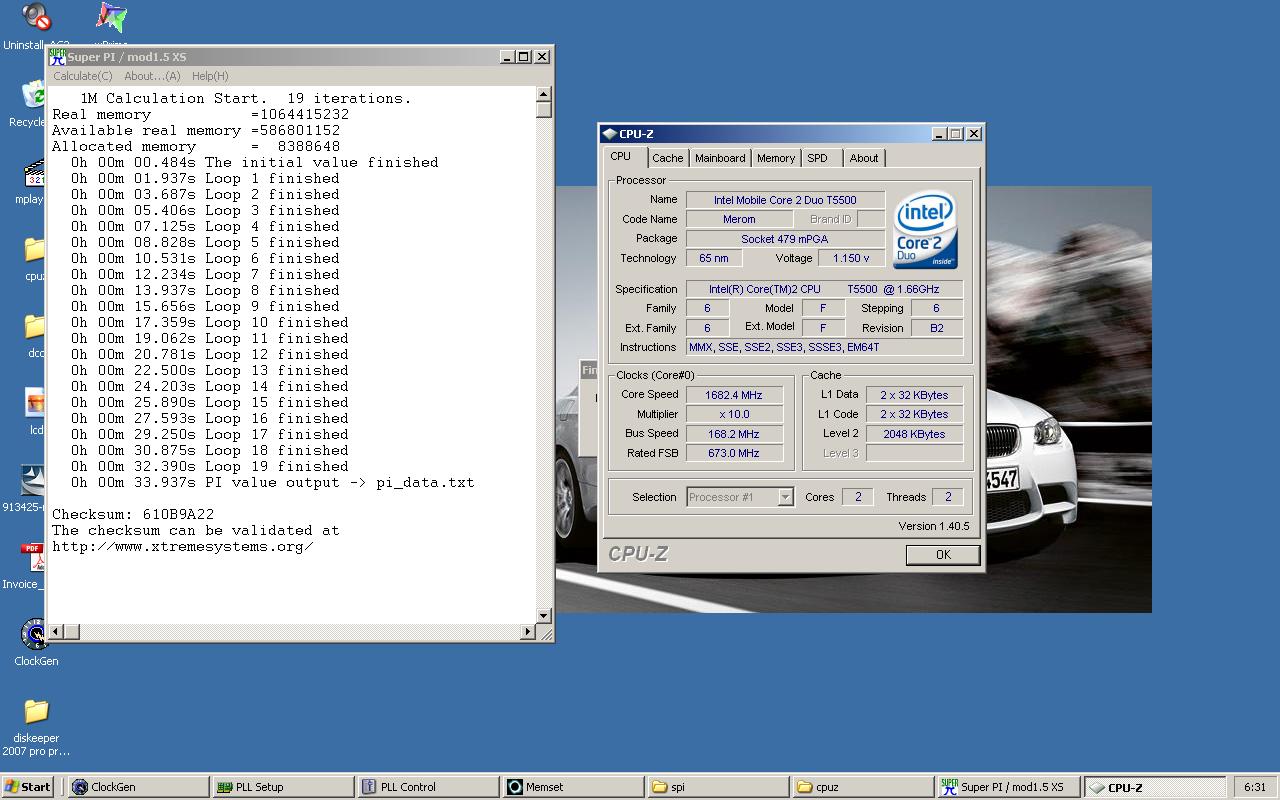Click the Technology value 65 nm
The height and width of the screenshot is (800, 1280).
714,258
